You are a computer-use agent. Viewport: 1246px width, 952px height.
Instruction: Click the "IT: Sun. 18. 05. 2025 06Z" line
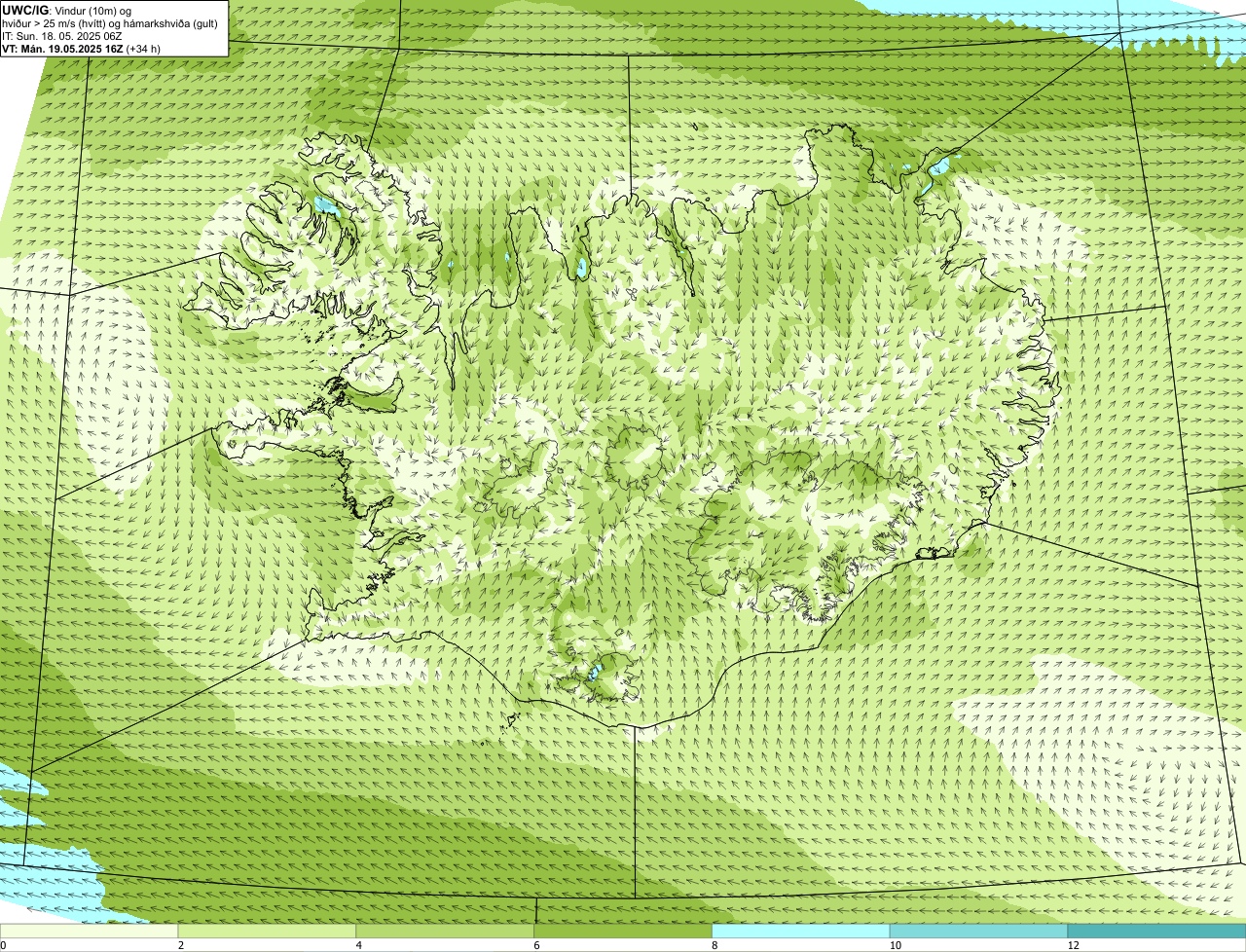[62, 36]
